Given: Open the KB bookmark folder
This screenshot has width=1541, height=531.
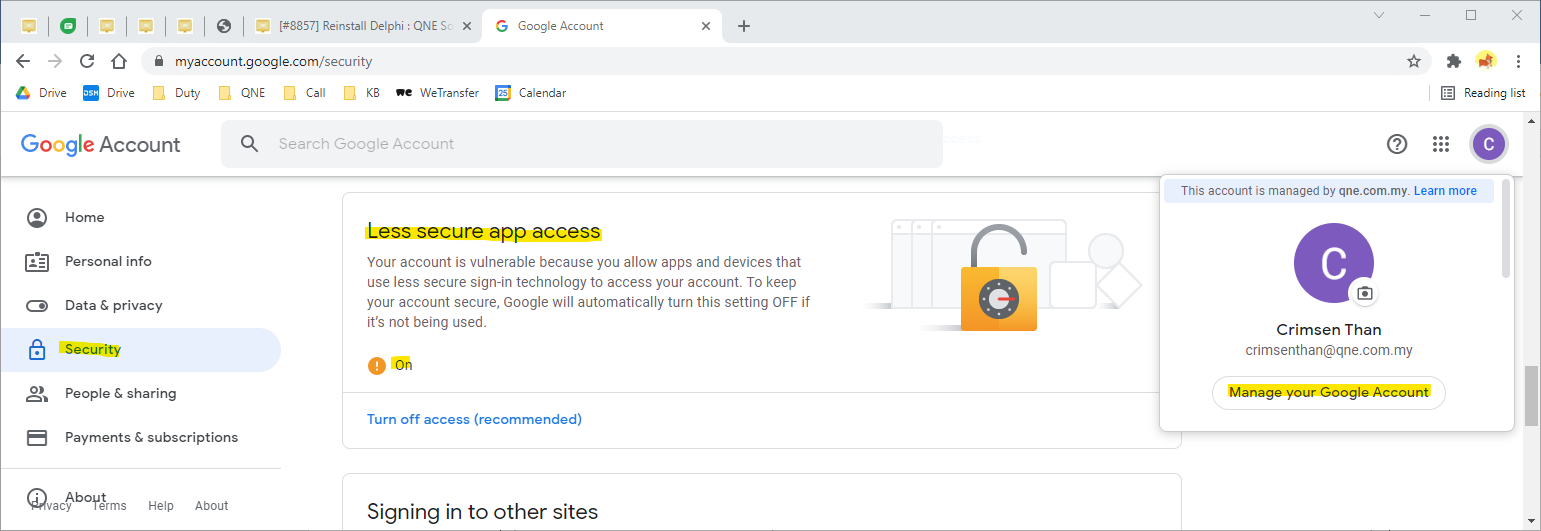Looking at the screenshot, I should [x=362, y=93].
